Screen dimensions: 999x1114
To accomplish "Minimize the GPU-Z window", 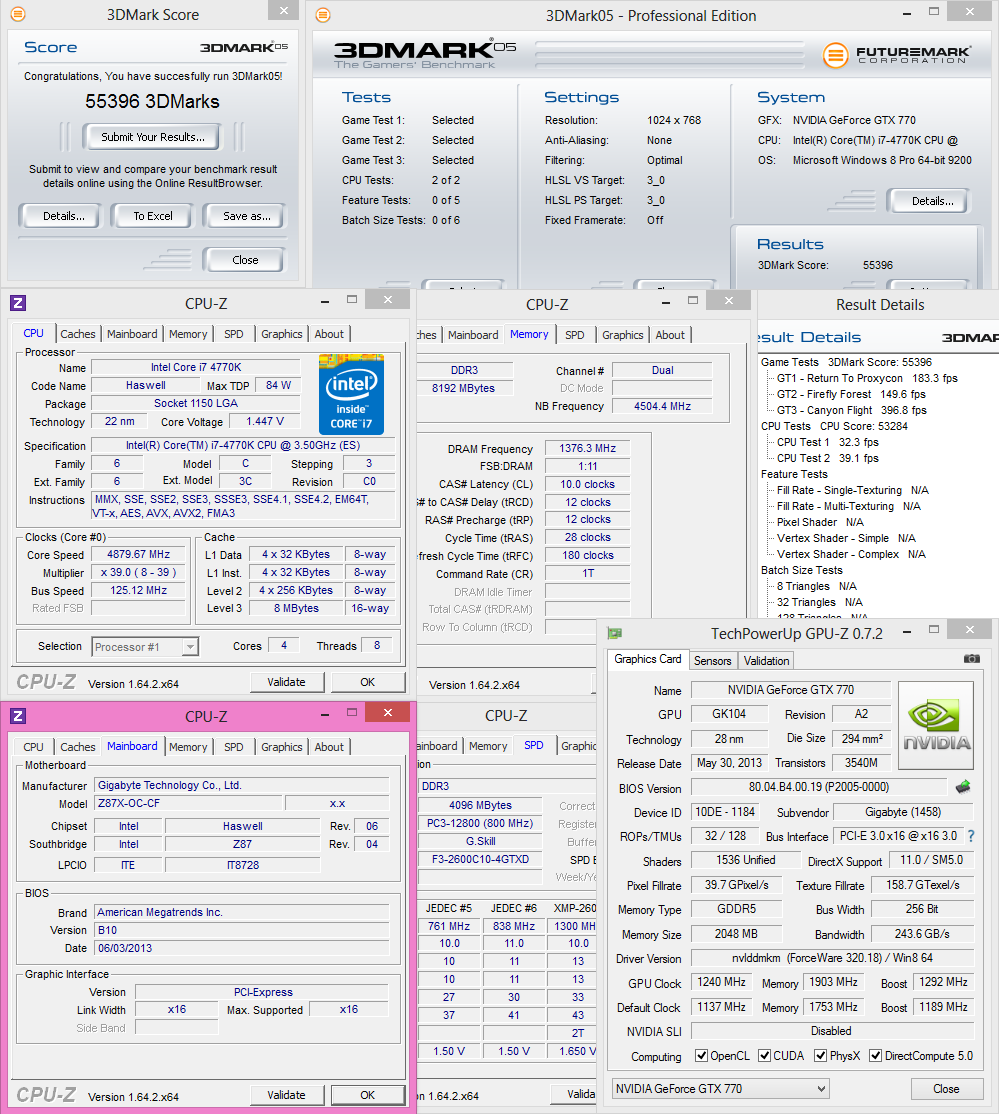I will click(907, 632).
